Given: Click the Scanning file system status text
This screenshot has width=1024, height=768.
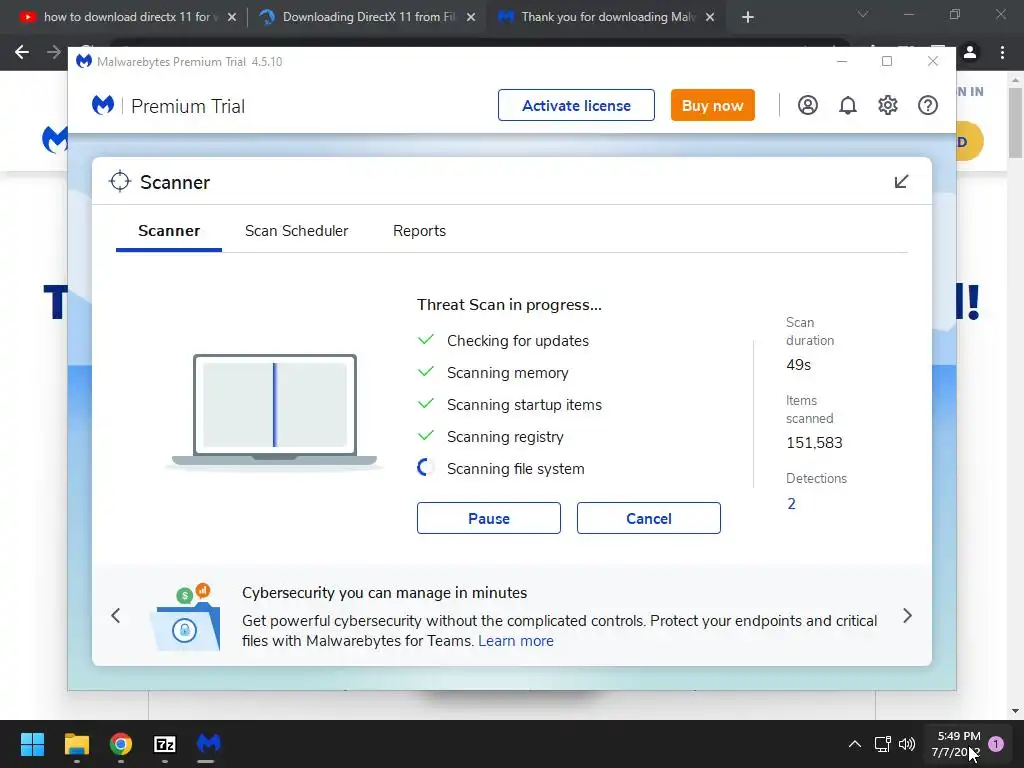Looking at the screenshot, I should point(515,469).
